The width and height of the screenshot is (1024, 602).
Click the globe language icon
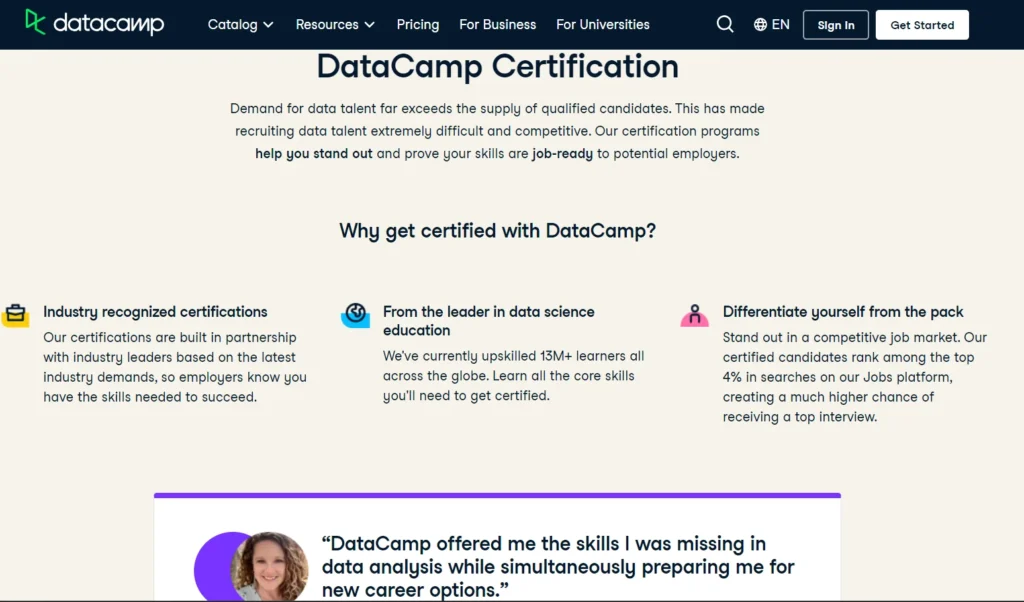click(760, 24)
